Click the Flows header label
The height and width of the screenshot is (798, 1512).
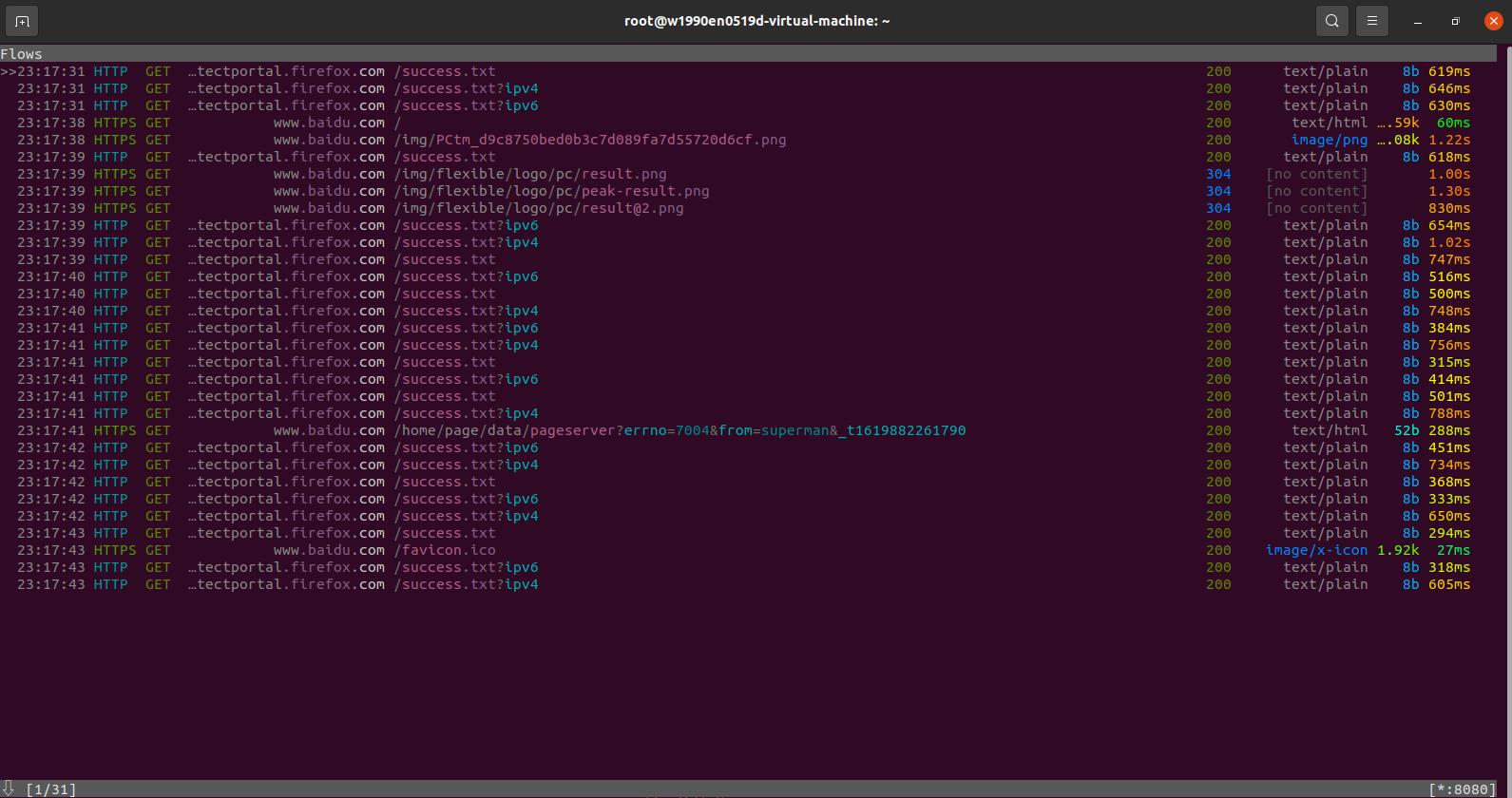coord(21,54)
